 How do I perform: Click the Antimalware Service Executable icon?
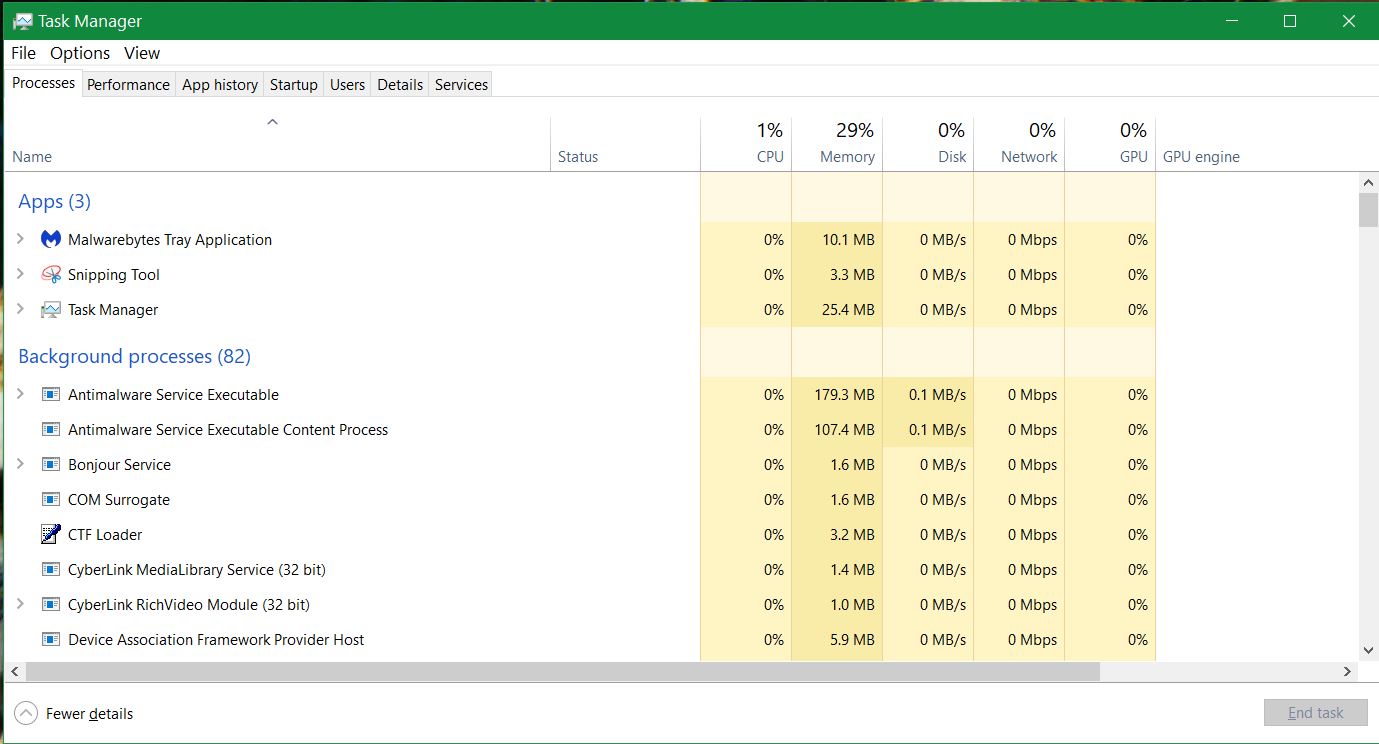[x=51, y=395]
